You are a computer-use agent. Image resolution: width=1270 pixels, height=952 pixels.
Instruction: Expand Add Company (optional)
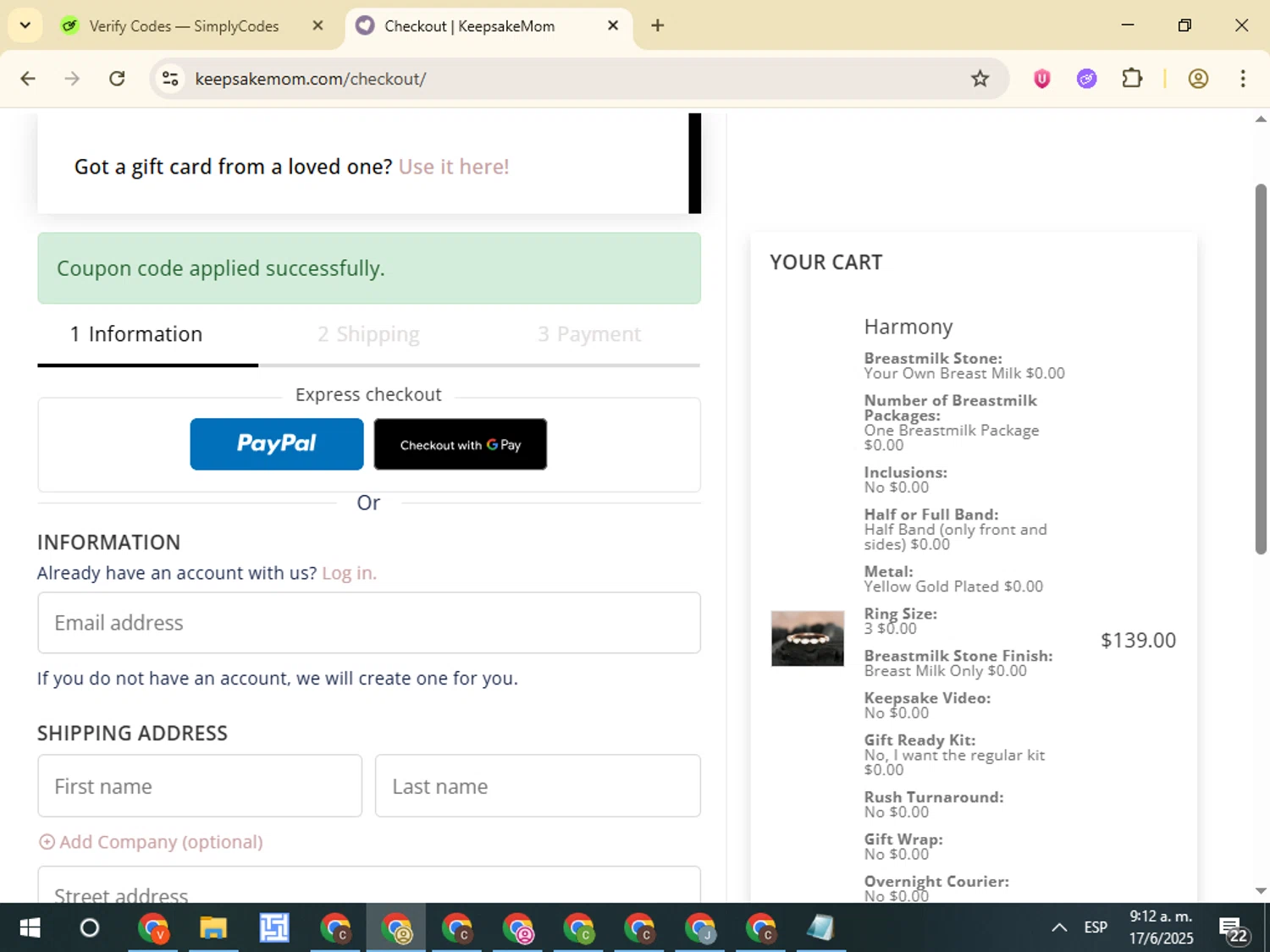(x=151, y=842)
